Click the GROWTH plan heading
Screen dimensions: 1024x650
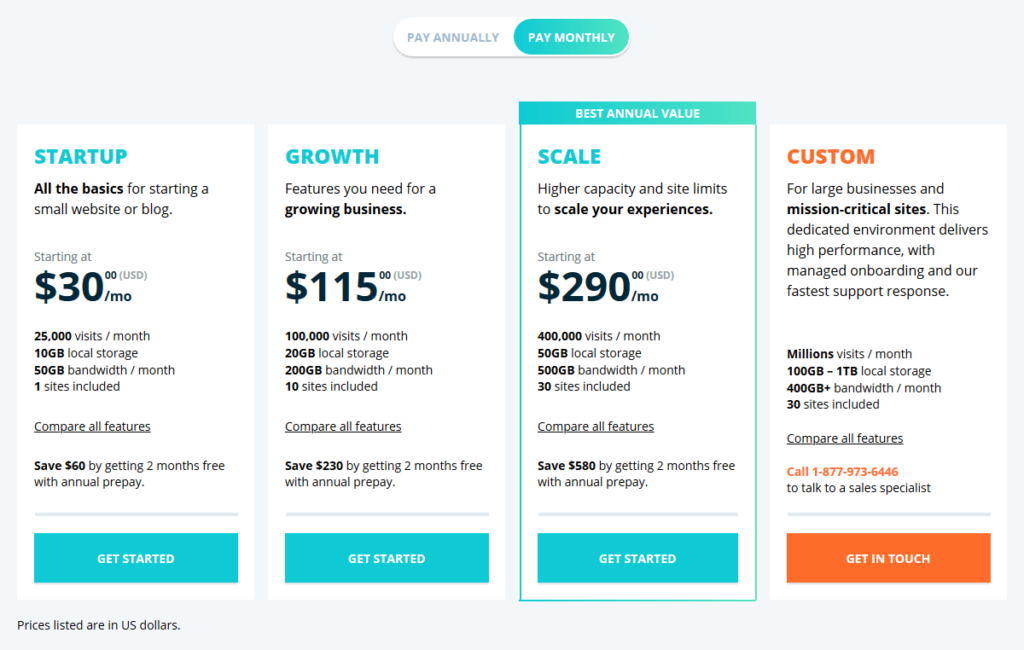(x=332, y=157)
